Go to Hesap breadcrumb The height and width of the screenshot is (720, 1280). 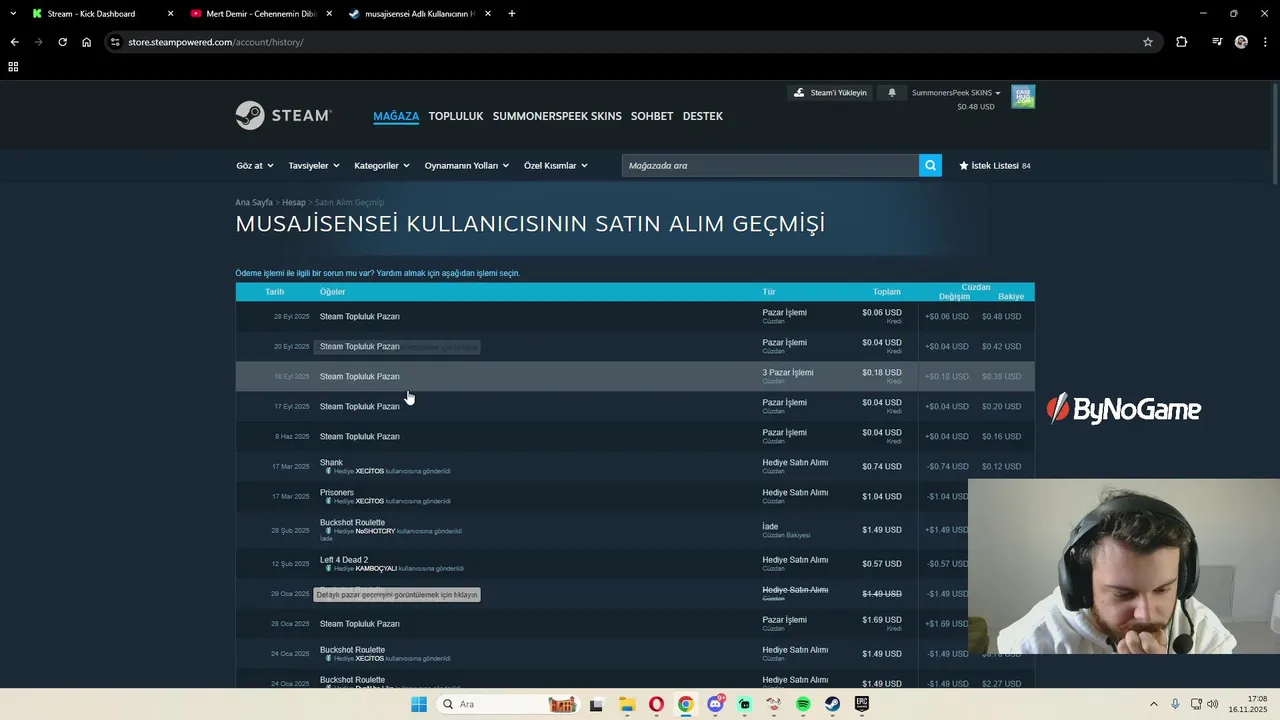click(x=294, y=202)
